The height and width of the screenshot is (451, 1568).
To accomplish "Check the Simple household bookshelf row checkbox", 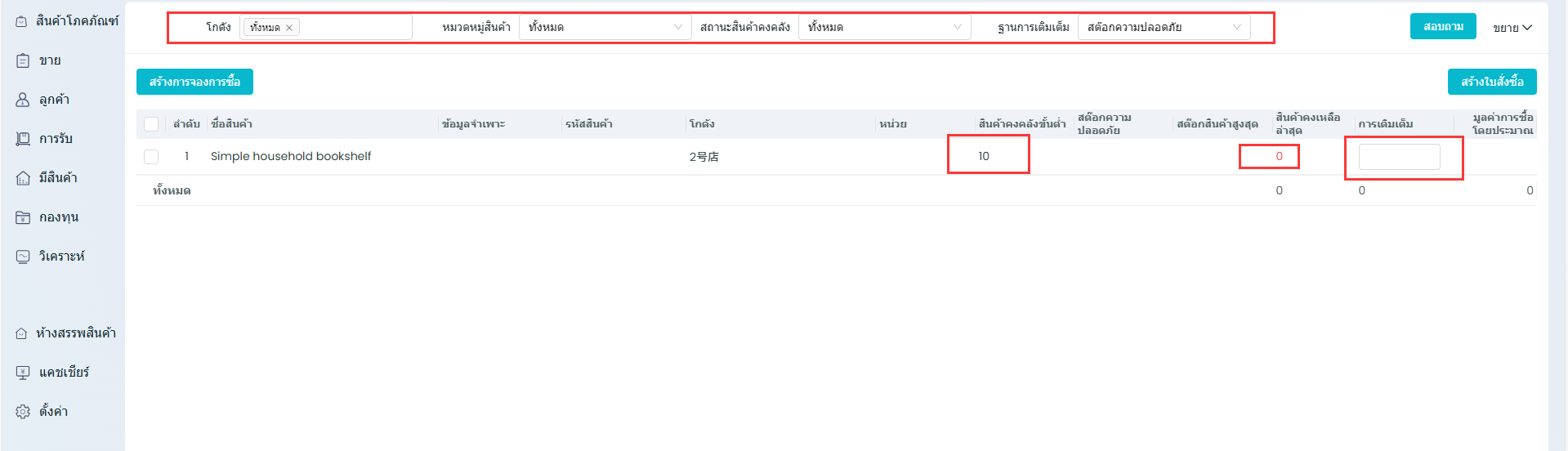I will [151, 157].
